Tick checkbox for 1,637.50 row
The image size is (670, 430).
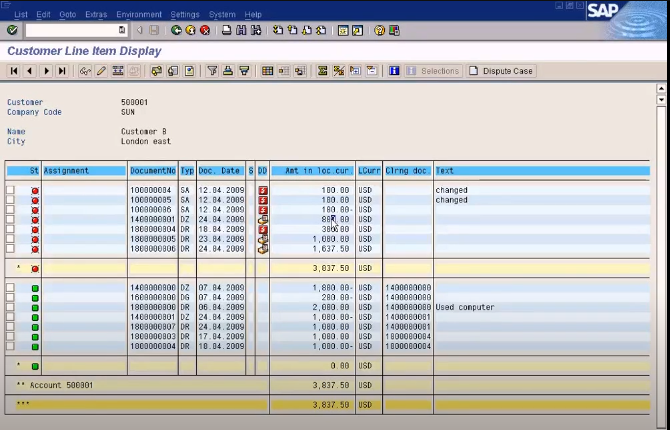click(x=10, y=249)
